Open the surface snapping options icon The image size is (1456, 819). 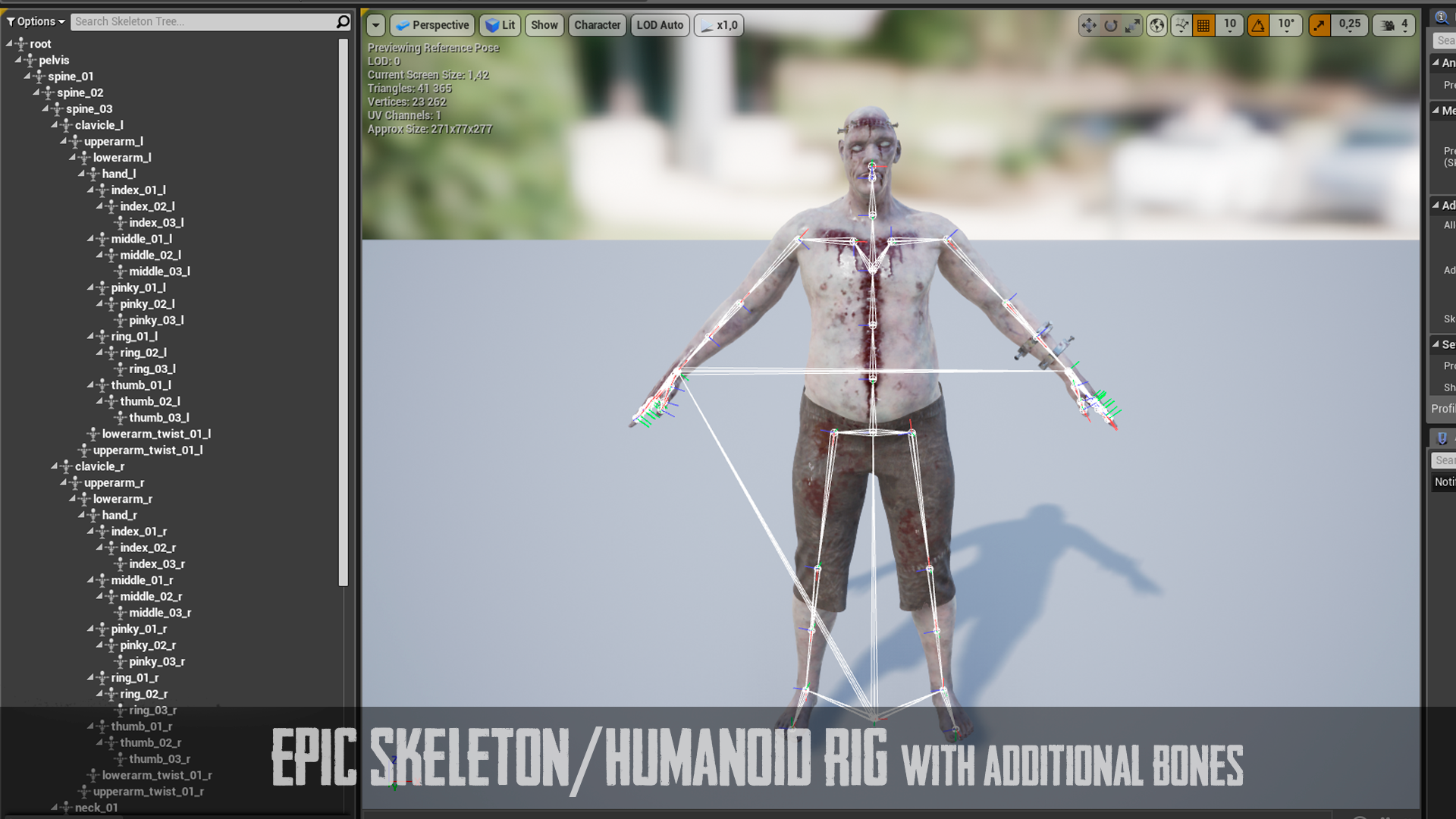[1181, 25]
